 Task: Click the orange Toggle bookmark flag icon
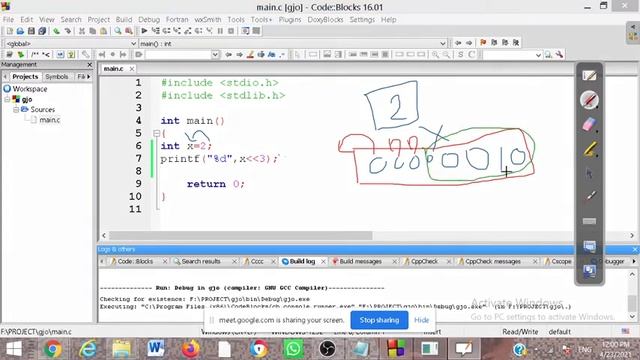click(x=483, y=42)
